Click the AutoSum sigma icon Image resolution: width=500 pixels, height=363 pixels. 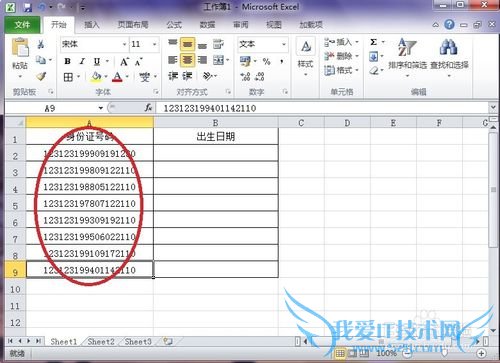coord(374,42)
